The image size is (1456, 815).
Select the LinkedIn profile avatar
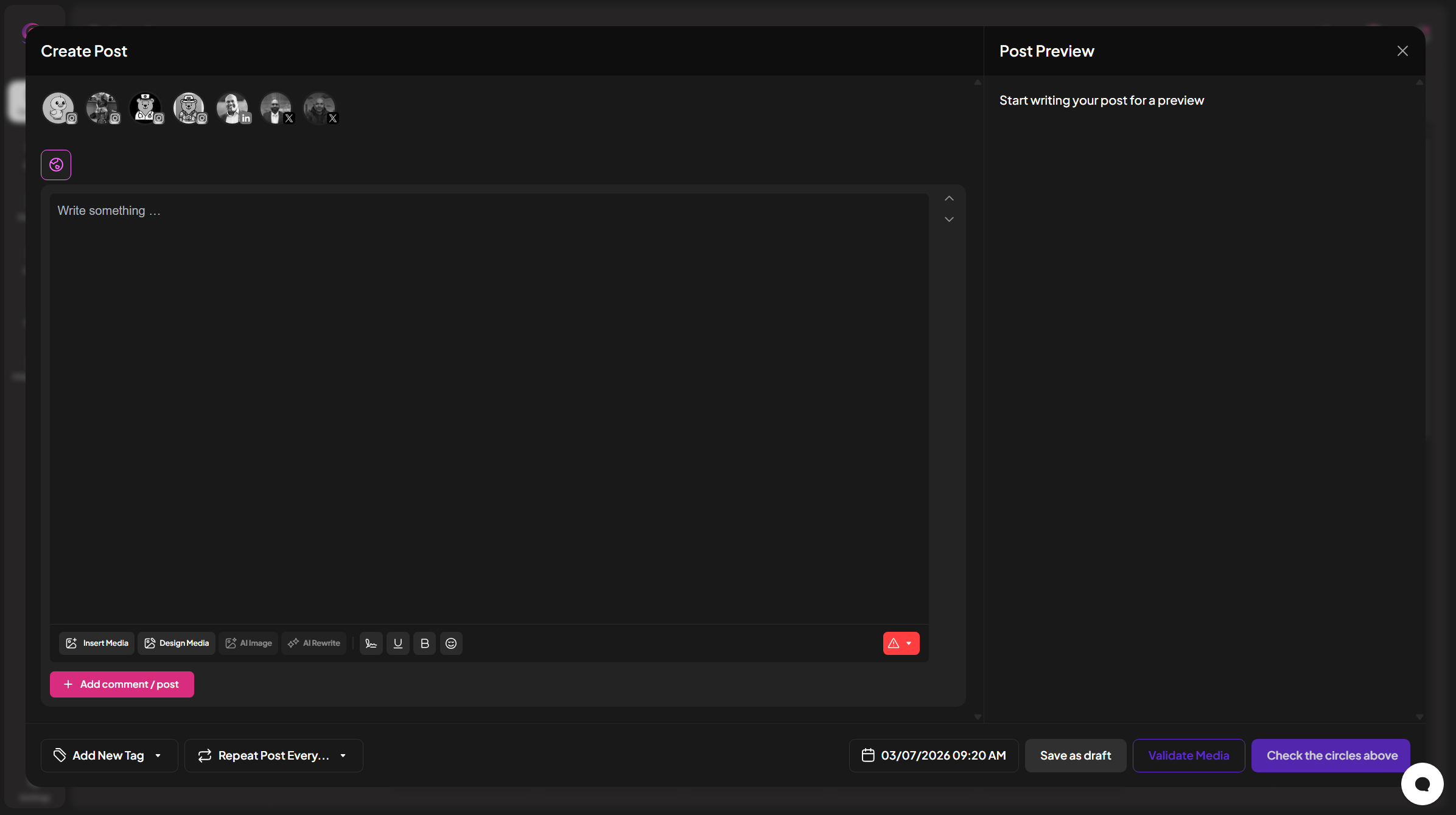tap(233, 108)
